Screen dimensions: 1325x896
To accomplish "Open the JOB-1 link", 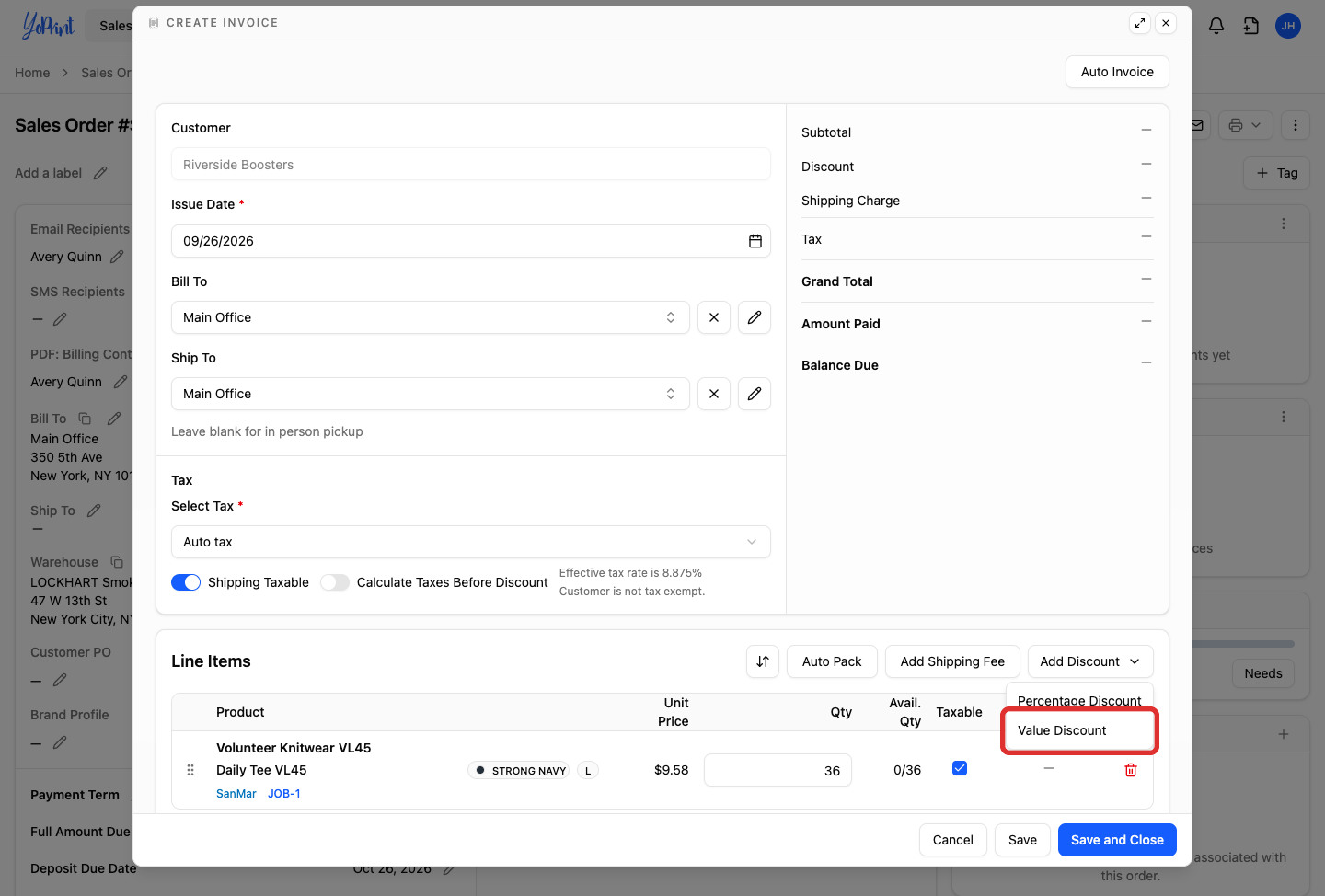I will [284, 794].
